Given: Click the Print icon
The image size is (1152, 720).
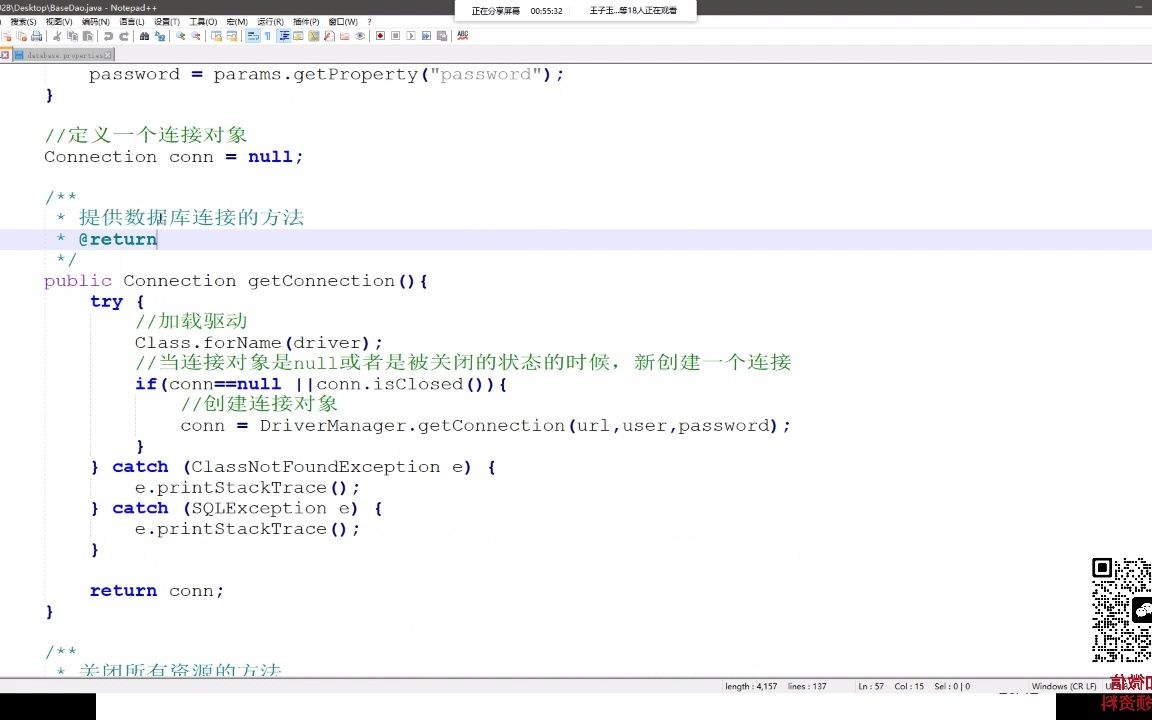Looking at the screenshot, I should [x=35, y=36].
